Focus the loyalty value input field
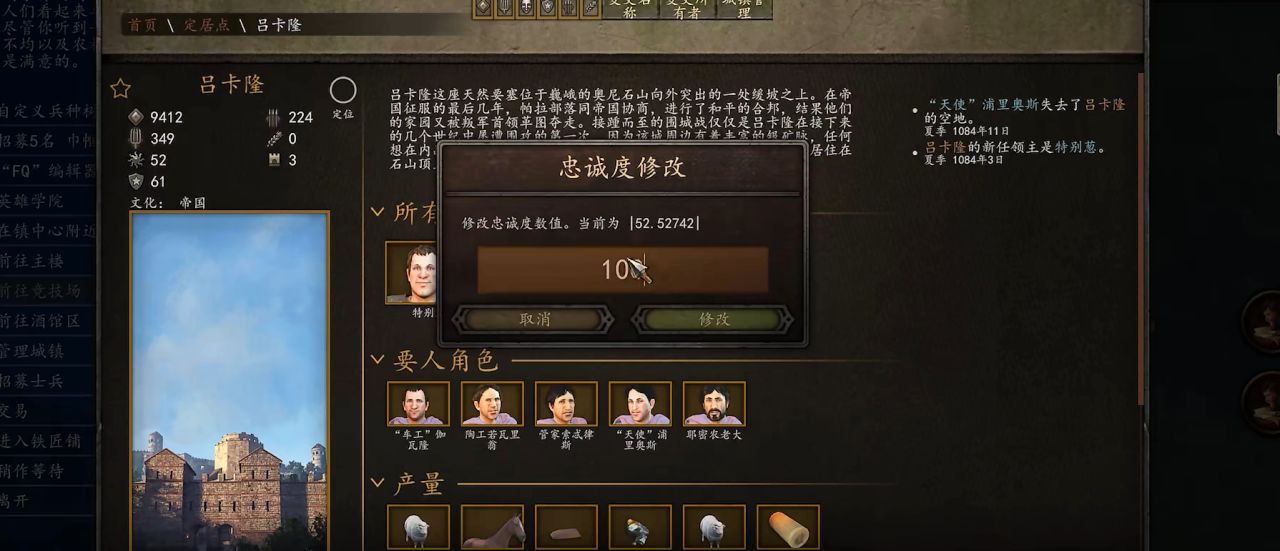Screen dimensions: 1280x551 coord(623,269)
